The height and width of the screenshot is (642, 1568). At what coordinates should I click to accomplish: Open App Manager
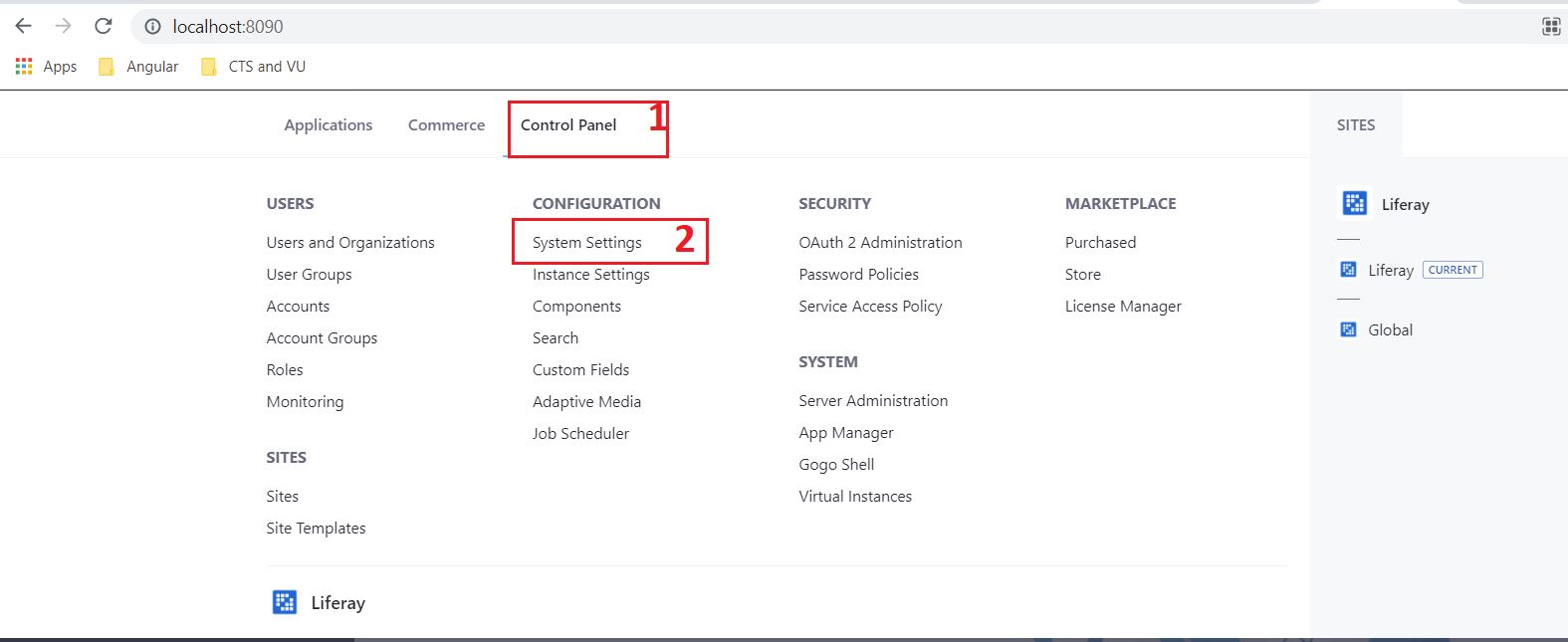coord(846,433)
